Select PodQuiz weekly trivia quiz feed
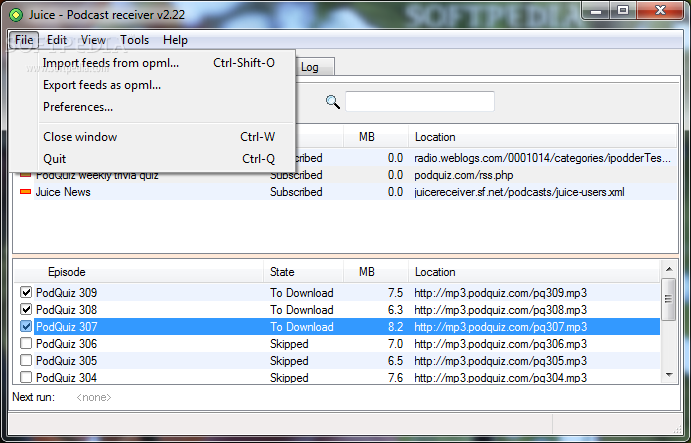This screenshot has width=691, height=443. click(97, 176)
